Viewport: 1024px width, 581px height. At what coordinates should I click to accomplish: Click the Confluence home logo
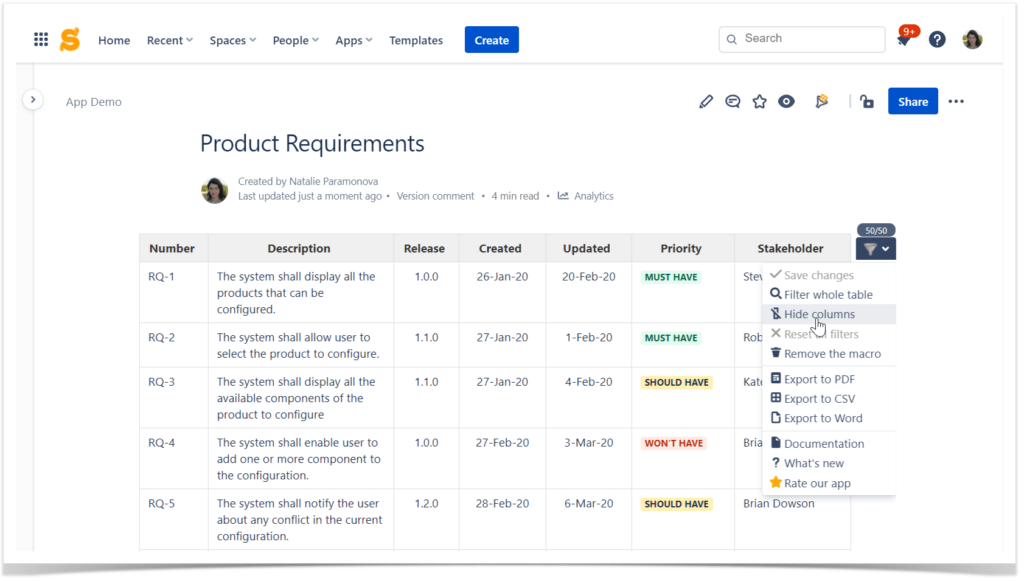click(x=69, y=39)
